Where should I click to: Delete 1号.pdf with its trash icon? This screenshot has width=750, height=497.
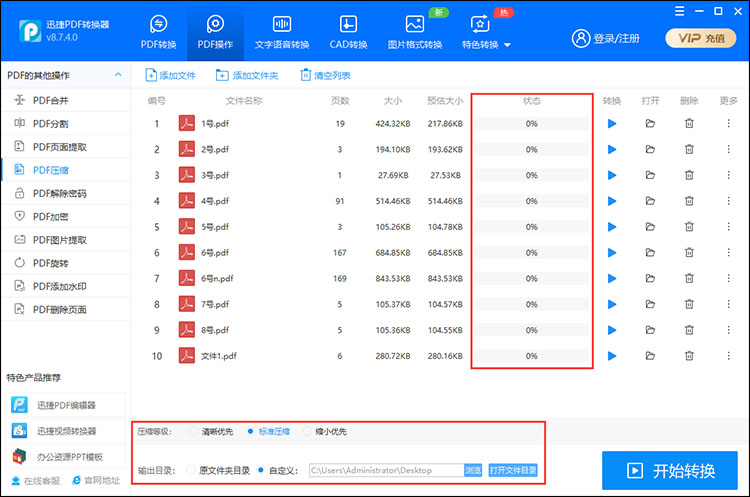(689, 123)
